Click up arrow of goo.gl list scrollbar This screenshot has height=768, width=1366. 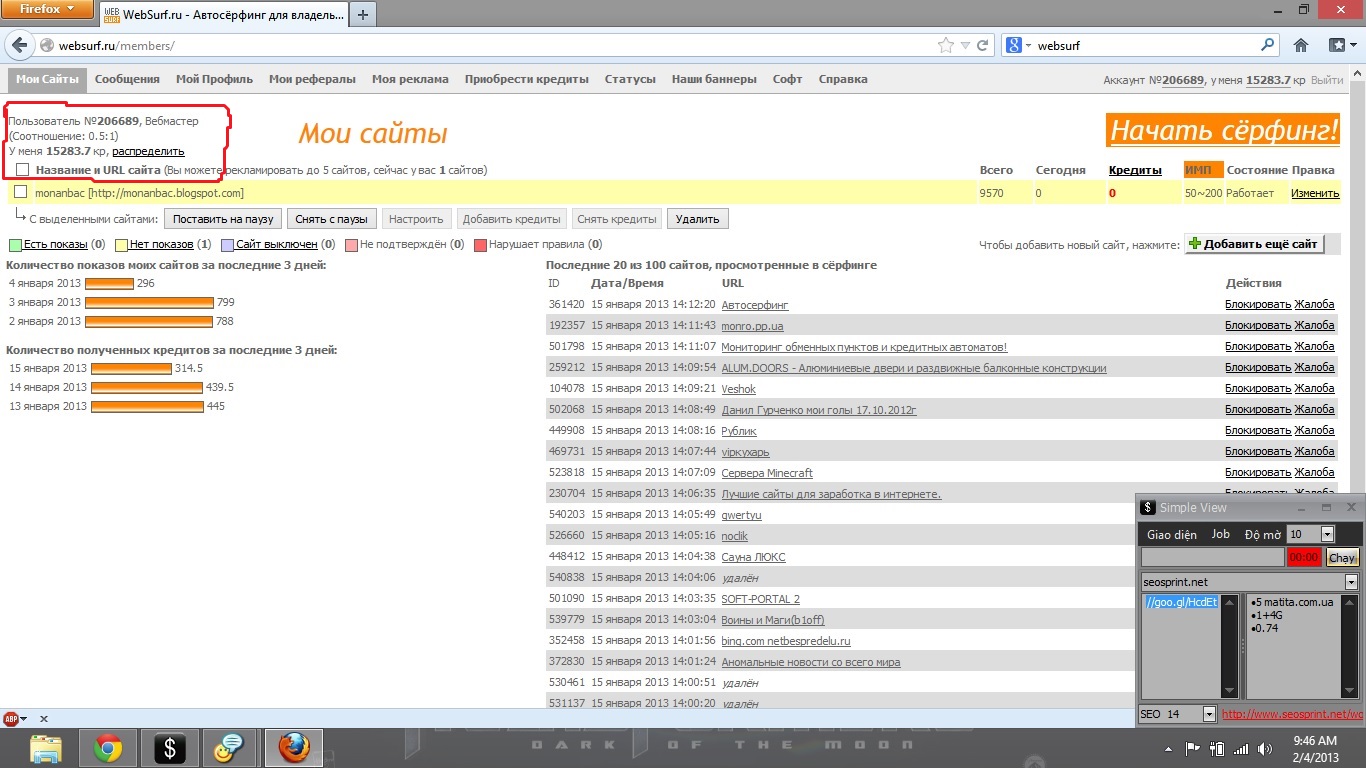1230,602
